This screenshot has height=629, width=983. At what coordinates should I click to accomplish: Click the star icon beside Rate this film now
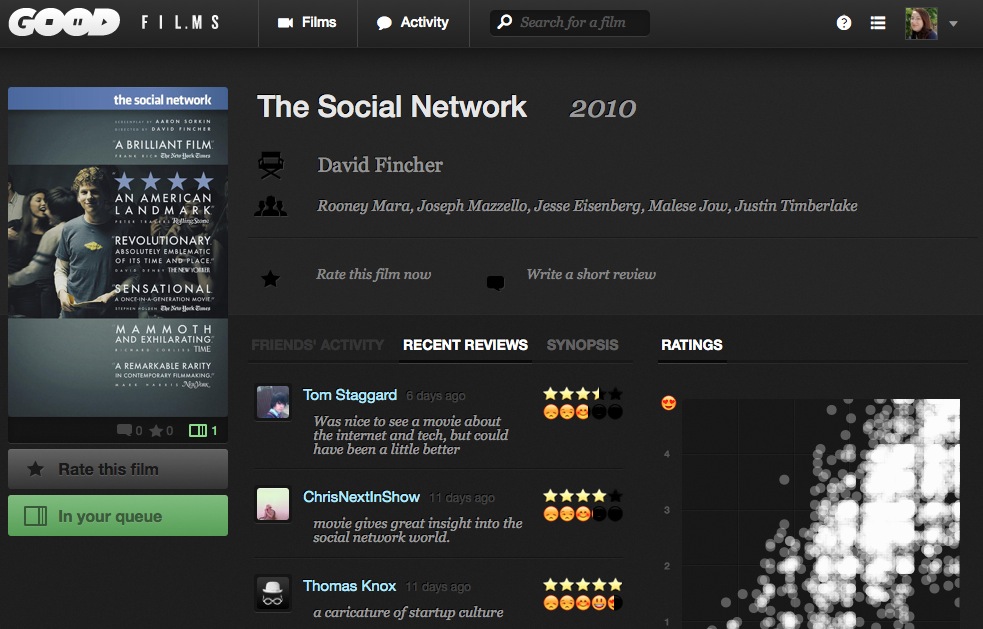pos(270,278)
